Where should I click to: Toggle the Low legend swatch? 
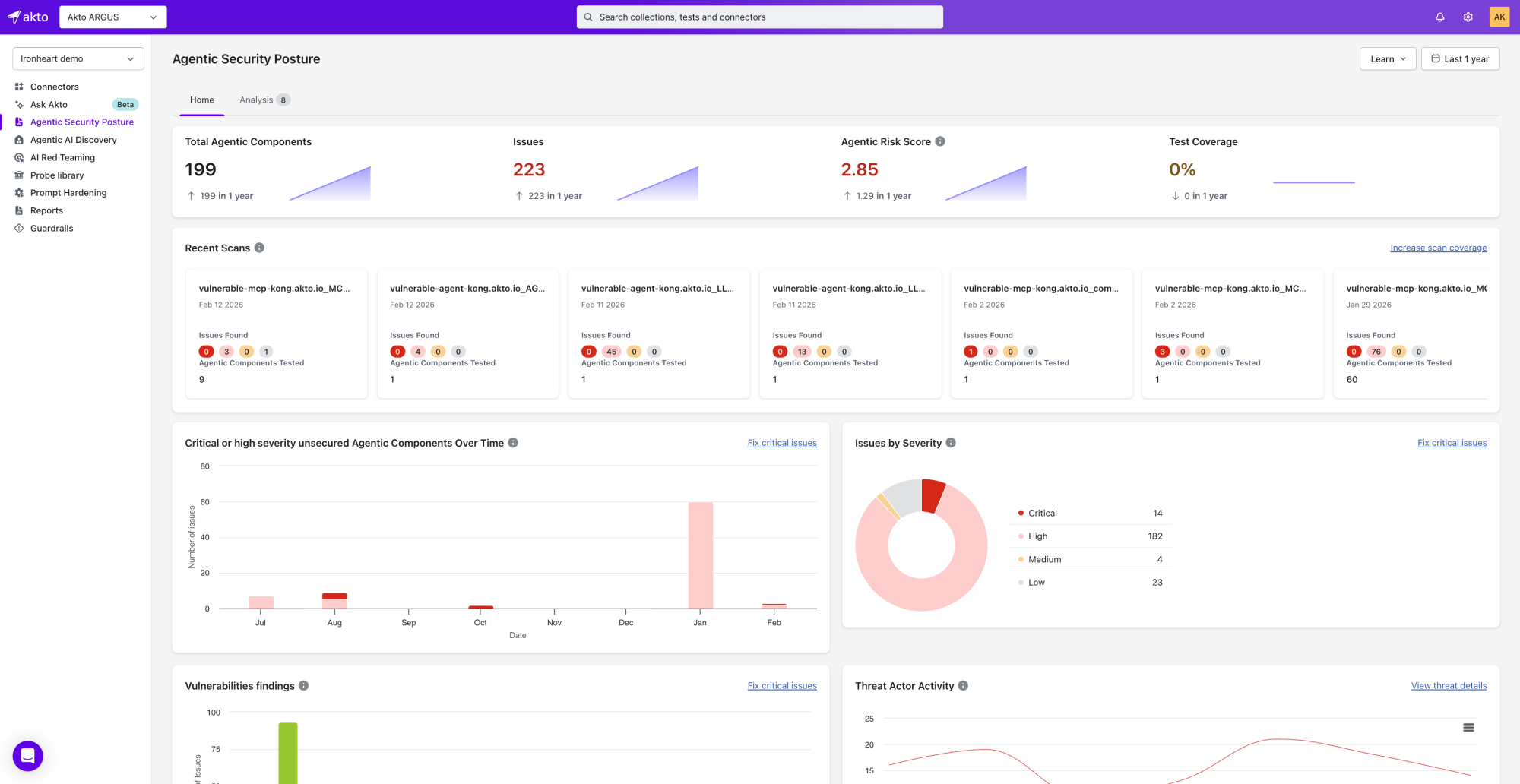pyautogui.click(x=1021, y=583)
